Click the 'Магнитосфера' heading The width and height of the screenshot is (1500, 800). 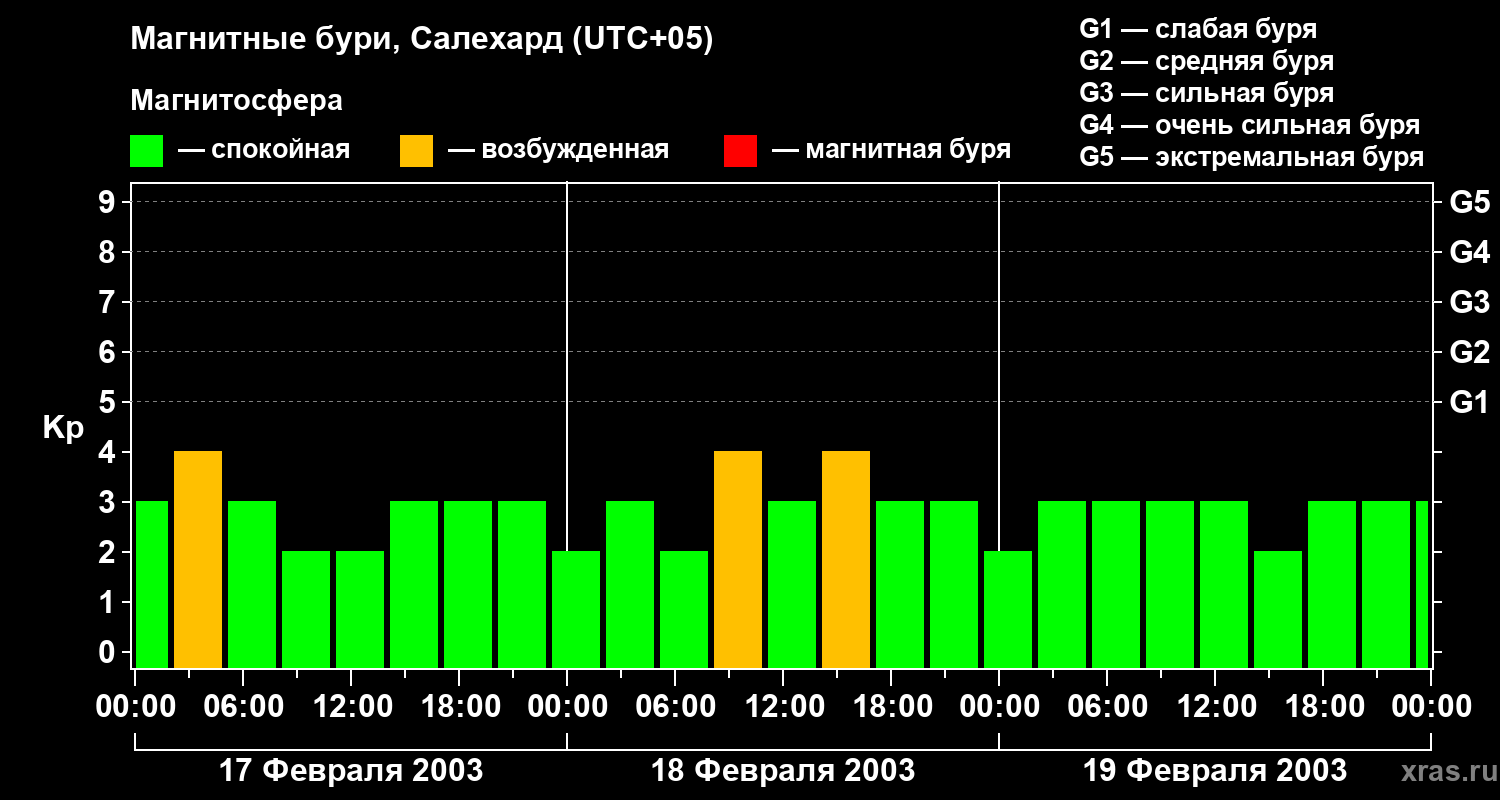pos(237,101)
